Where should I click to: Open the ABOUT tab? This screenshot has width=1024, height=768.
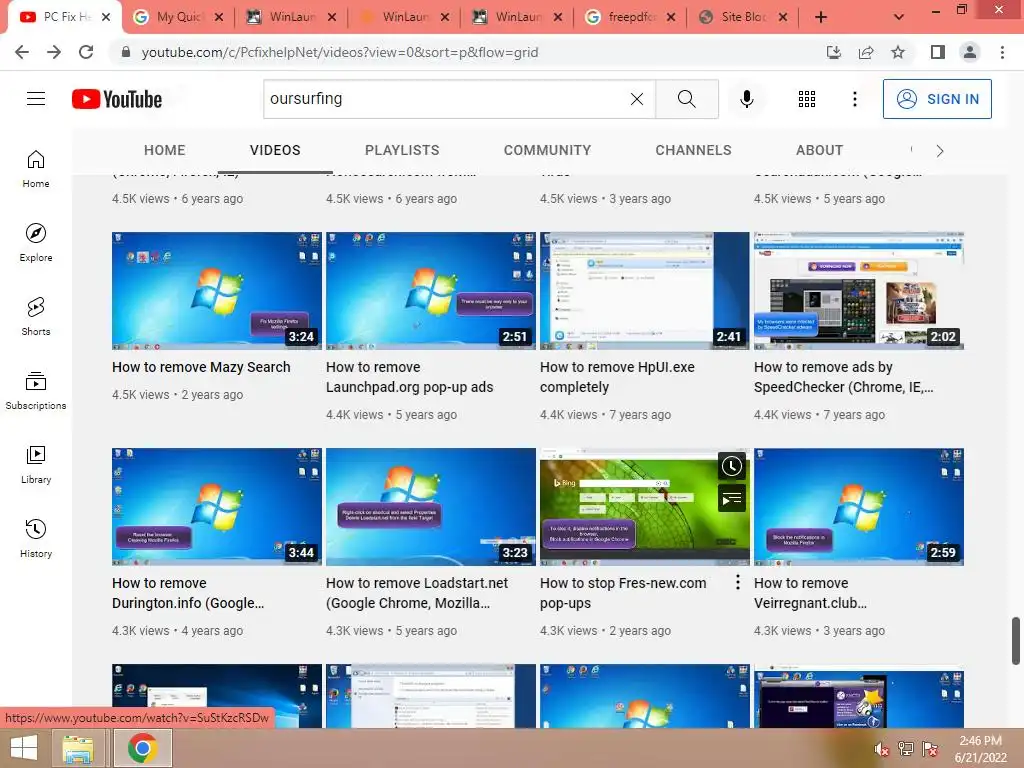pos(820,150)
